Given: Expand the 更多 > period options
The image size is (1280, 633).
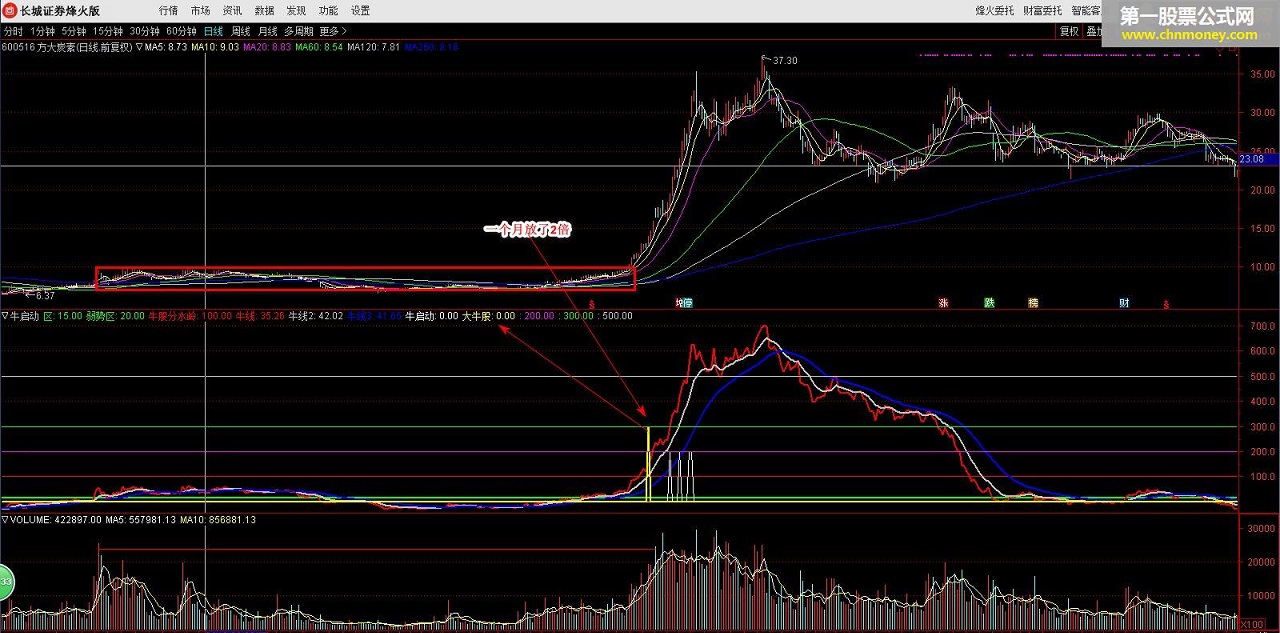Looking at the screenshot, I should (334, 31).
